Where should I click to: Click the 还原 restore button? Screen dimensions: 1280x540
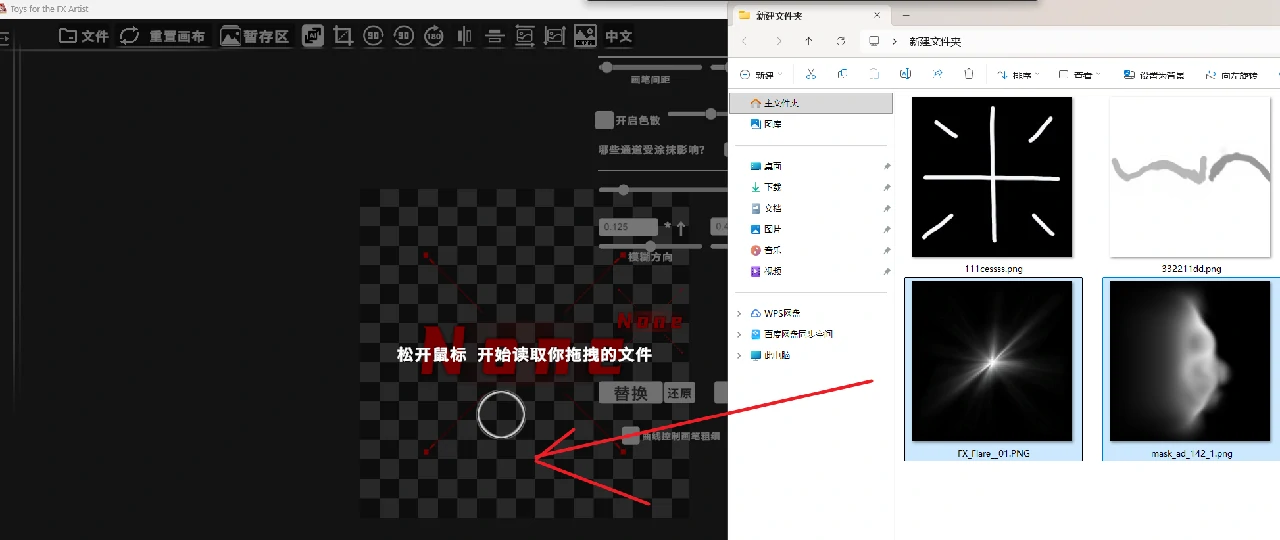pyautogui.click(x=679, y=393)
